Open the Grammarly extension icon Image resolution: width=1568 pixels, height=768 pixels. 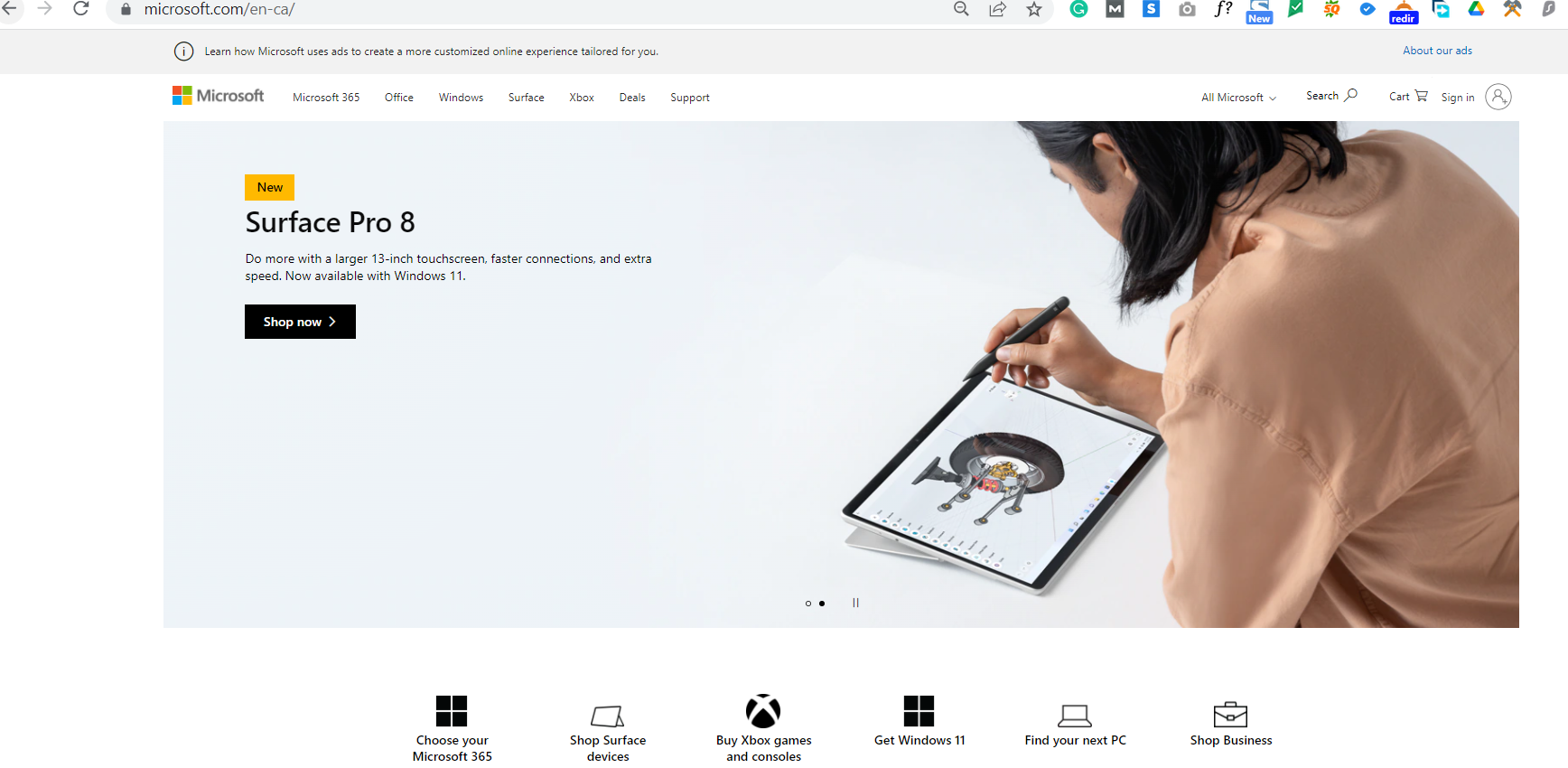[x=1079, y=9]
